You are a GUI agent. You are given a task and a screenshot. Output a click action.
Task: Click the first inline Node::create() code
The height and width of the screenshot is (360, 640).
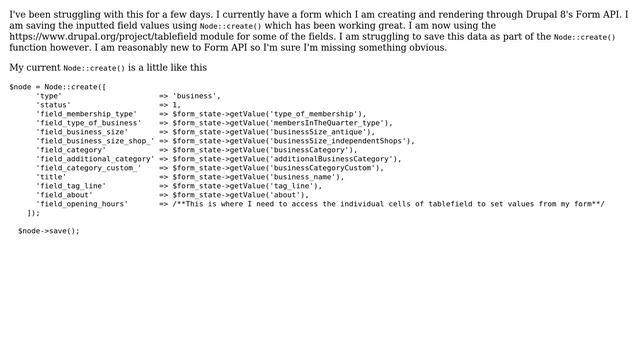(x=231, y=27)
